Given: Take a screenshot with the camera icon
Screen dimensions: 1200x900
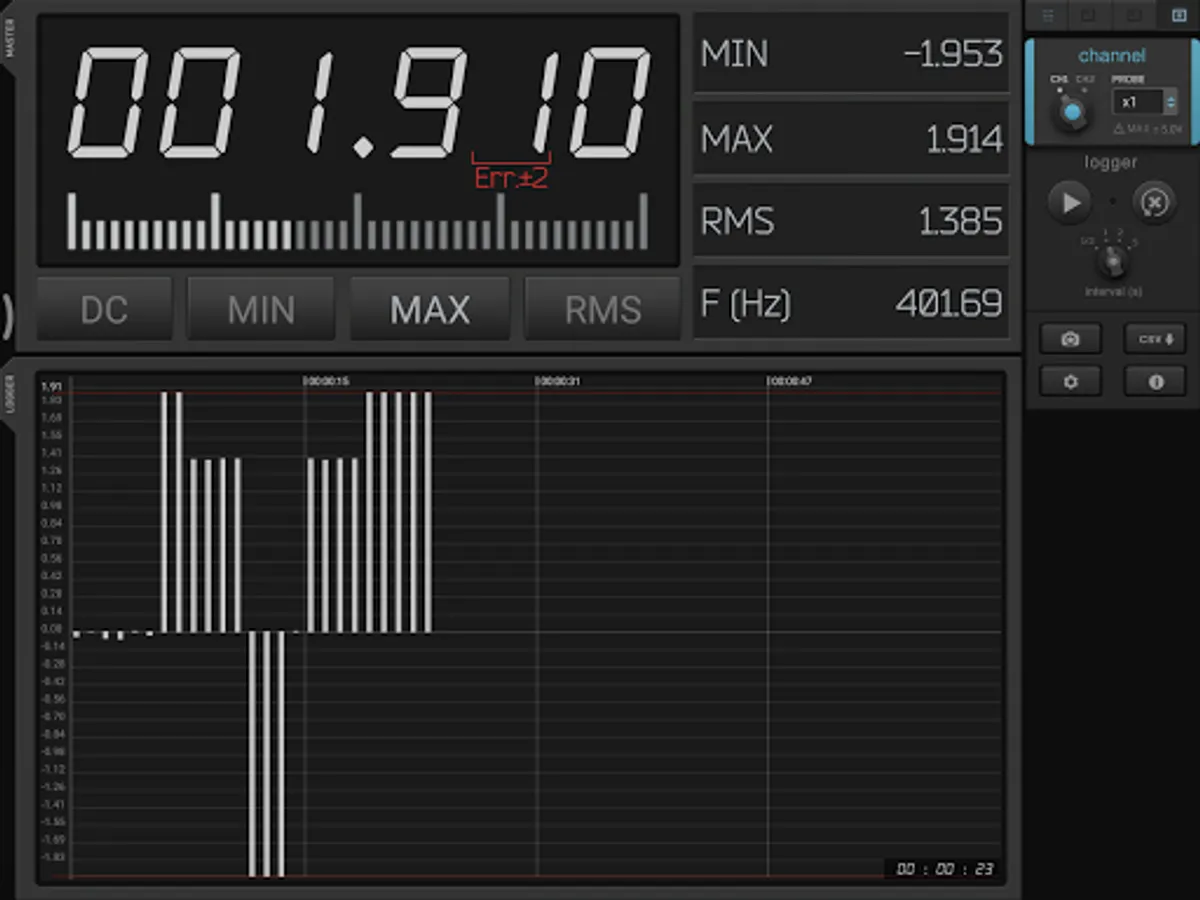Looking at the screenshot, I should click(x=1070, y=339).
